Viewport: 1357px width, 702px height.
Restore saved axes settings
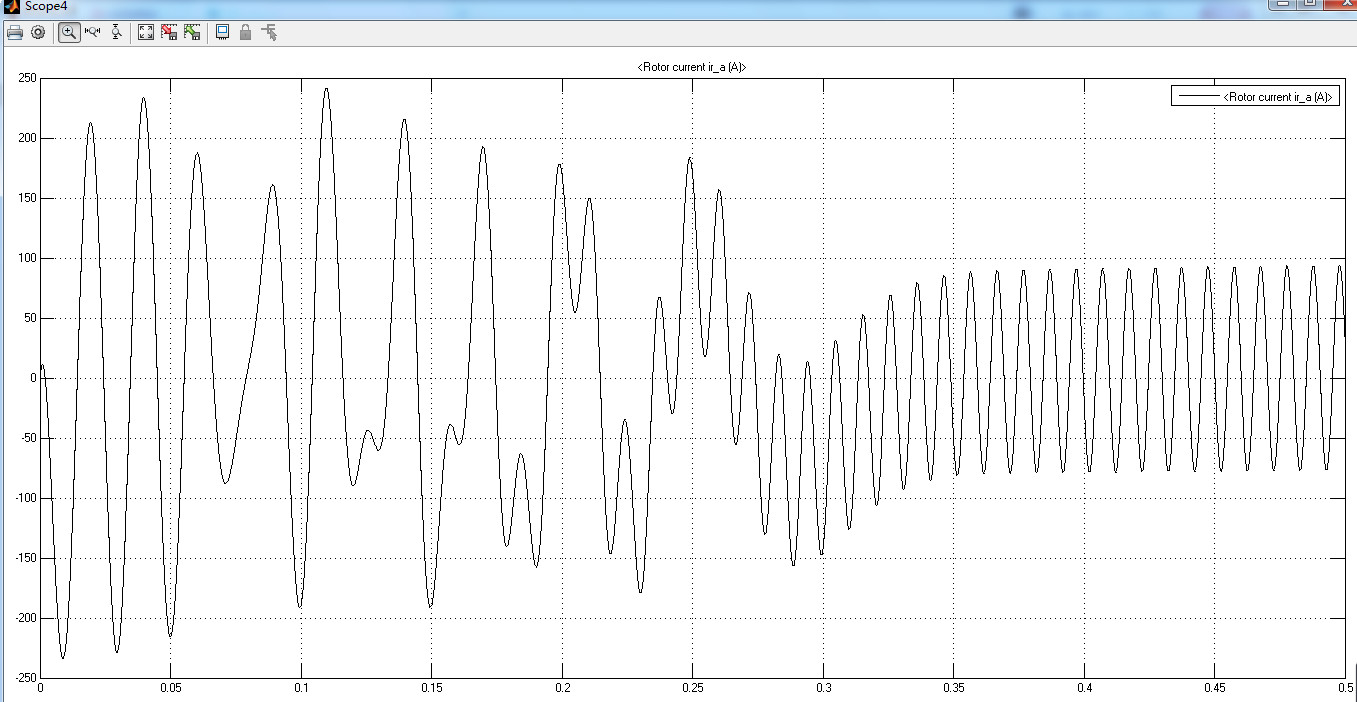tap(192, 32)
